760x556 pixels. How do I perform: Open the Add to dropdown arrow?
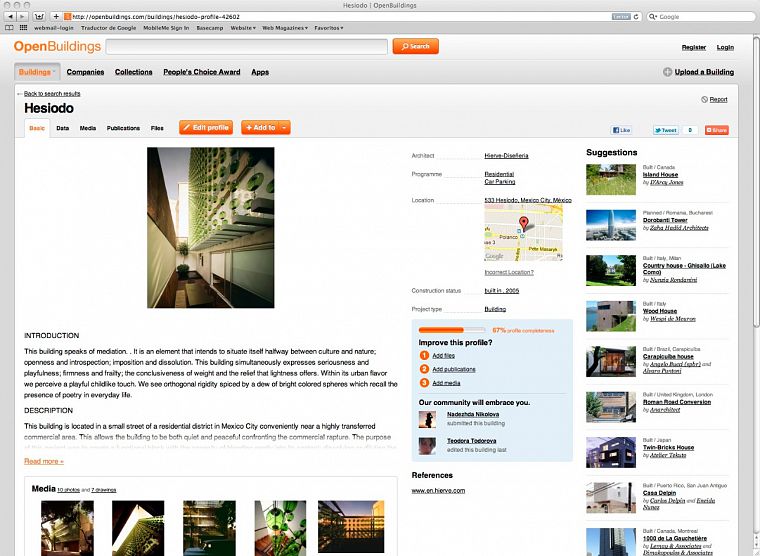click(284, 127)
